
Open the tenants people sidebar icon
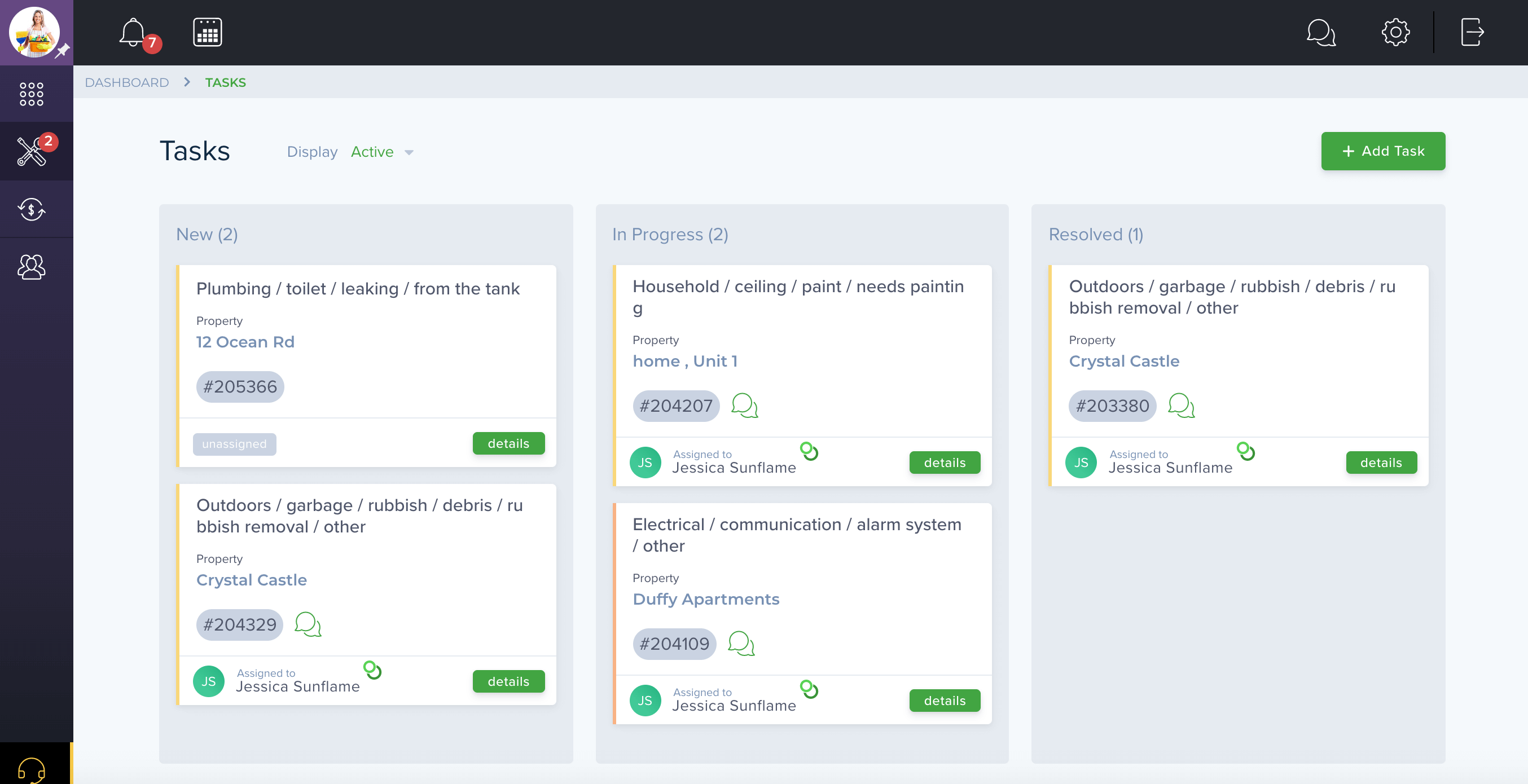click(x=32, y=267)
